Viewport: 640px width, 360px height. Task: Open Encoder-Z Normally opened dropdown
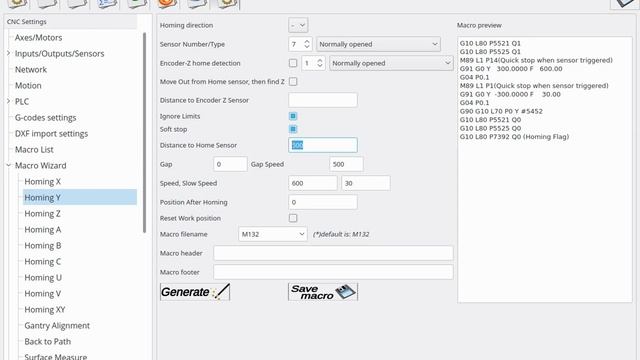pyautogui.click(x=391, y=63)
